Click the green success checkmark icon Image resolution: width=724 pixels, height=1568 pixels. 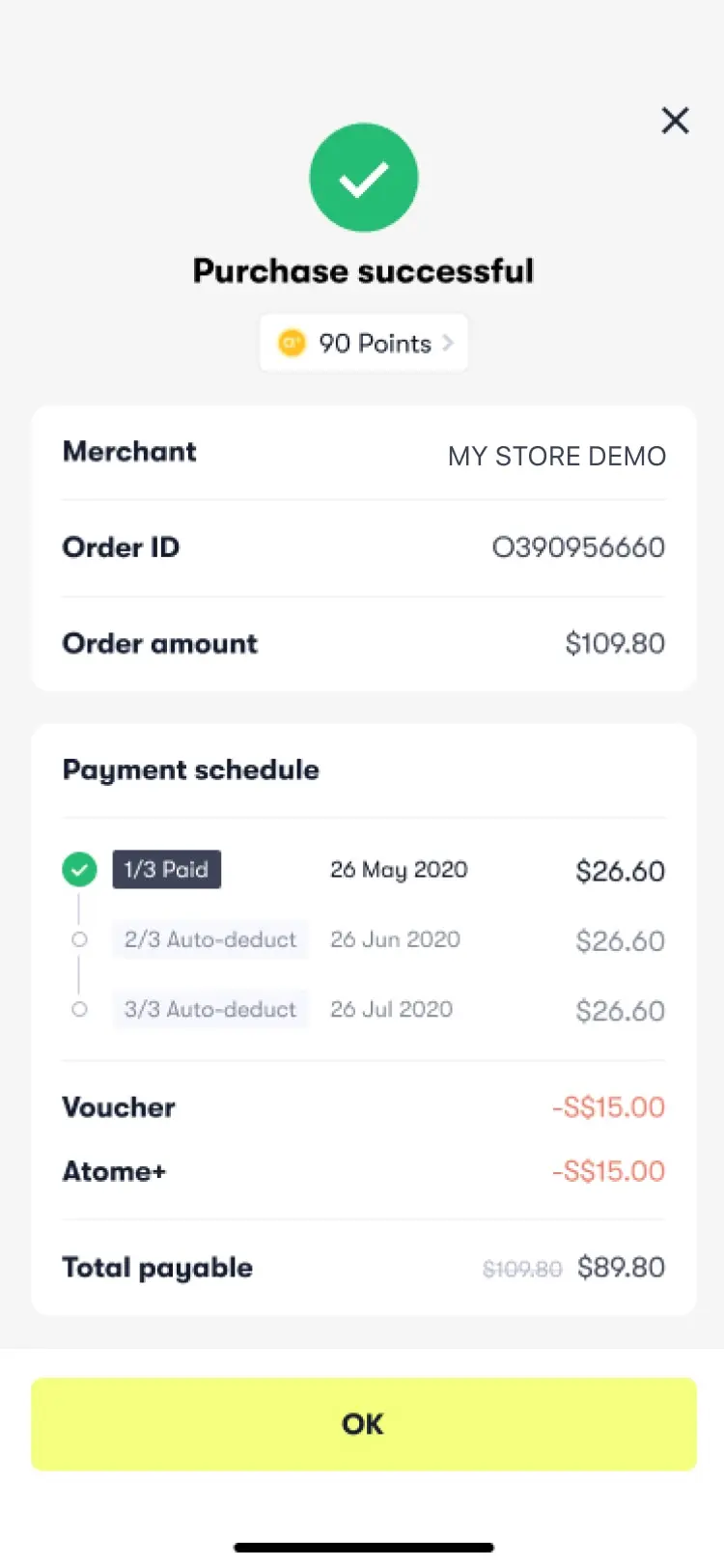pos(364,177)
